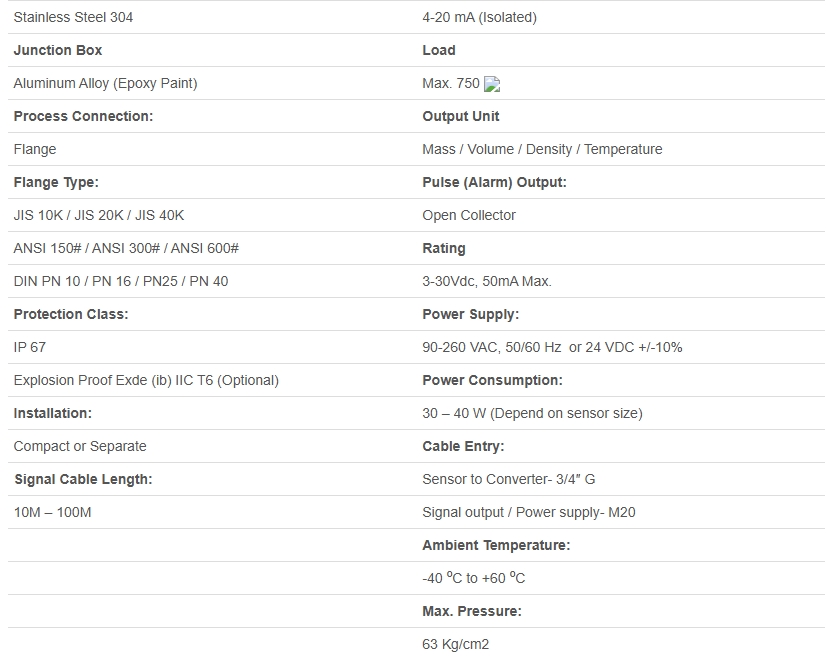Select the Stainless Steel 304 text
826x663 pixels.
click(x=73, y=17)
